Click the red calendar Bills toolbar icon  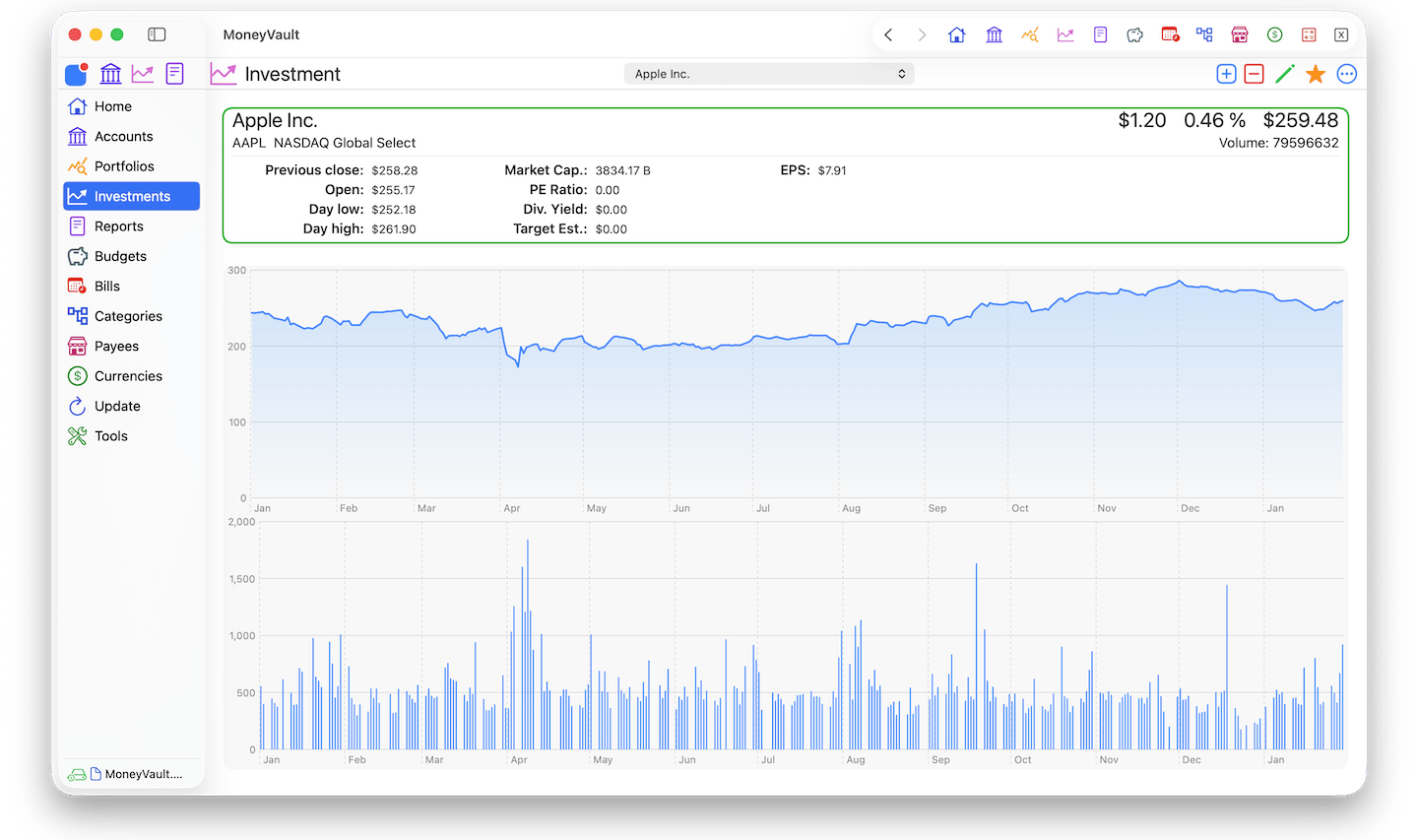pyautogui.click(x=1170, y=34)
